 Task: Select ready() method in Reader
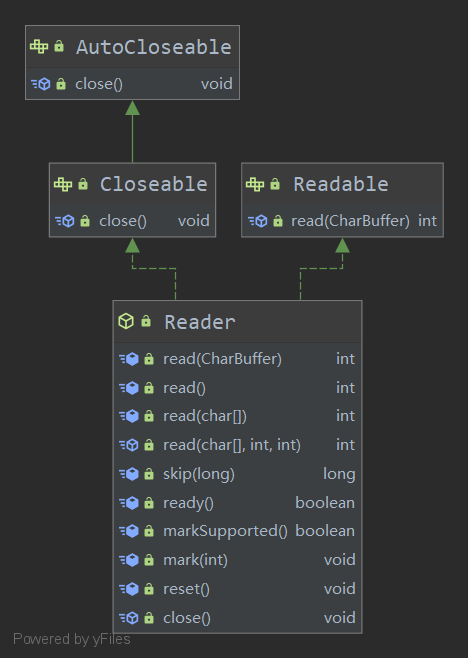click(188, 503)
